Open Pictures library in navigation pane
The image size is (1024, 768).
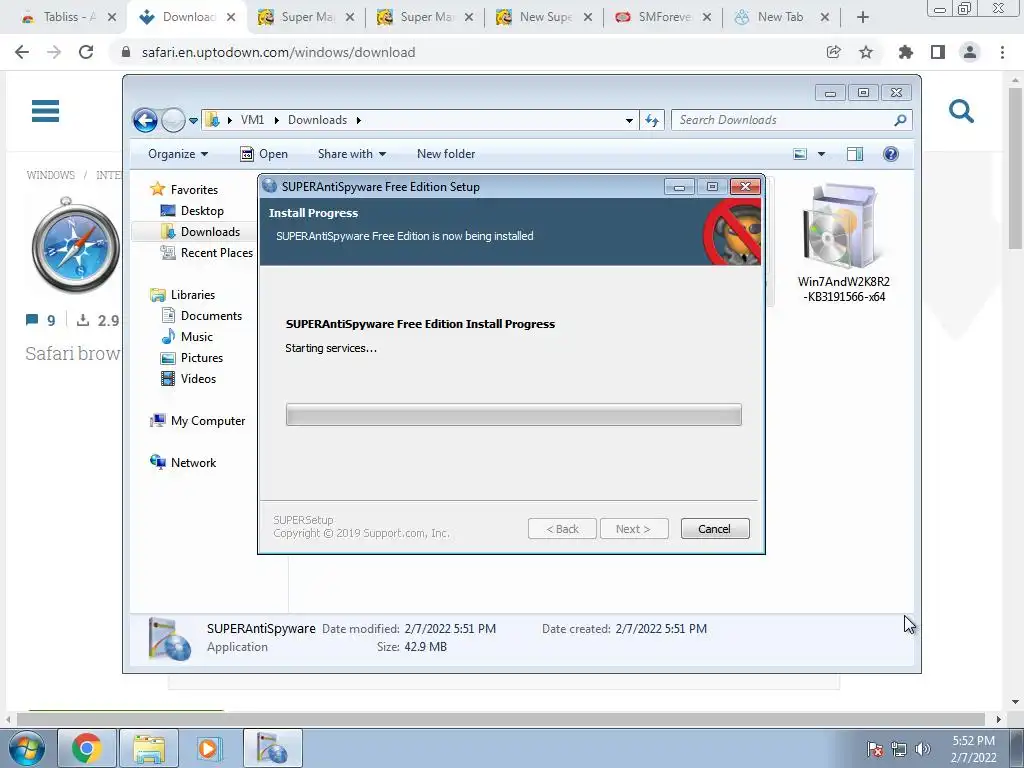[192, 358]
